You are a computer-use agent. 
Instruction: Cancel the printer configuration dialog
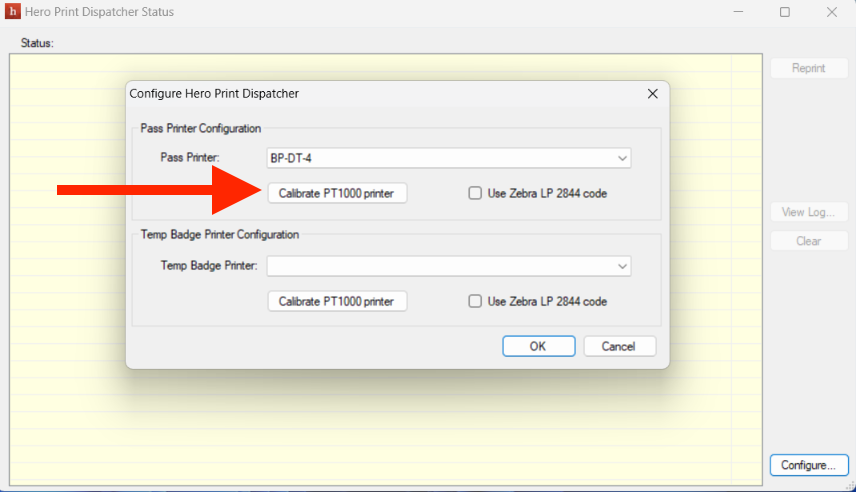(x=618, y=346)
